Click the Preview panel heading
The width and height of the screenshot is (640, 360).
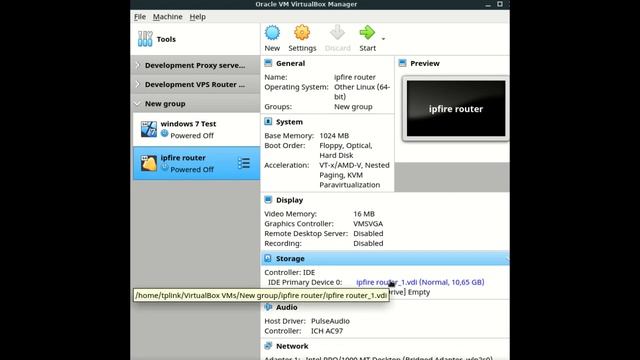(425, 63)
